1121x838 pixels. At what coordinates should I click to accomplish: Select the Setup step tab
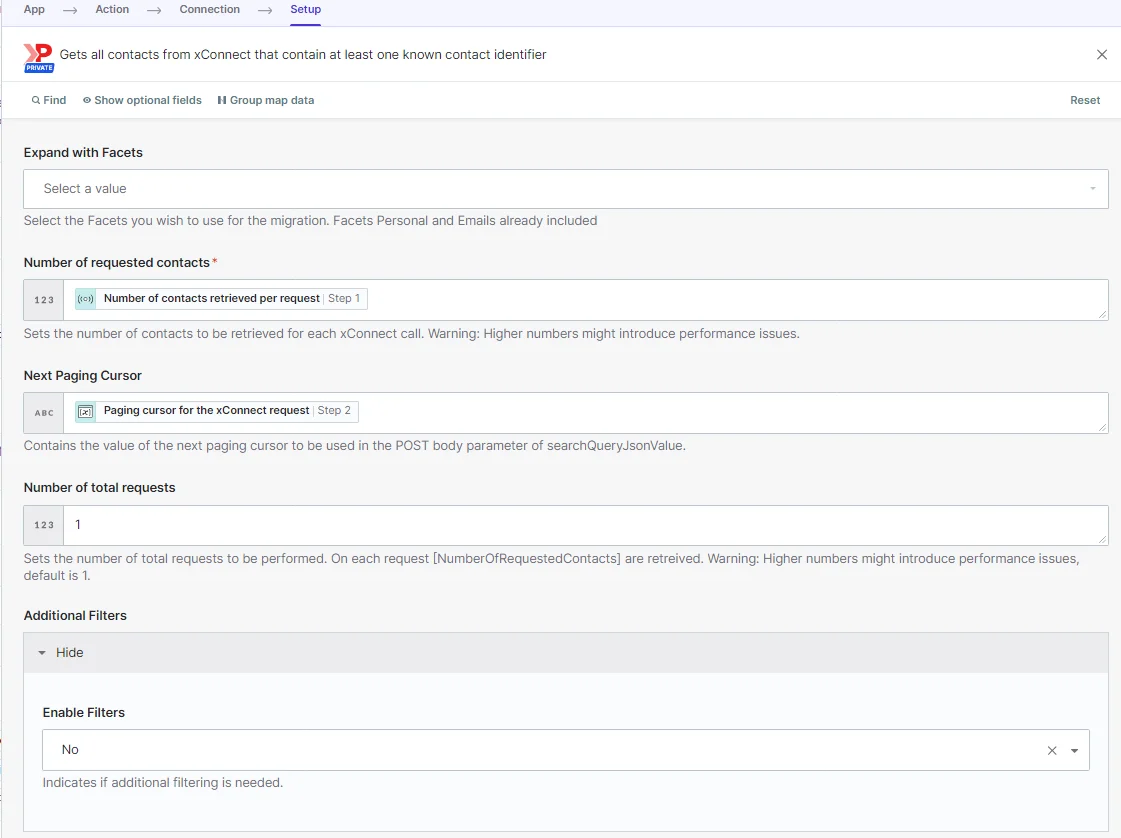[305, 9]
